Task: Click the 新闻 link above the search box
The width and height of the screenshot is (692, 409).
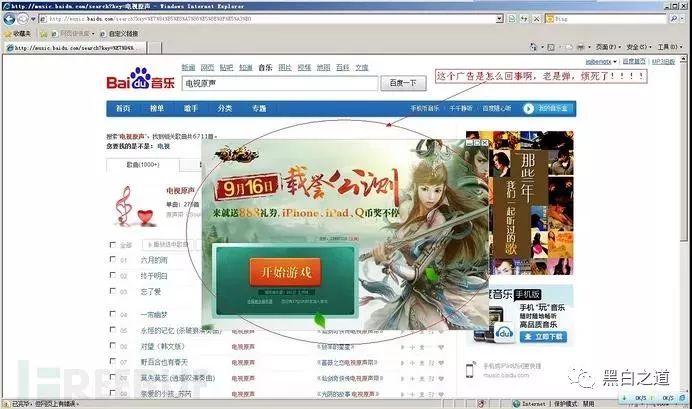Action: (x=188, y=68)
